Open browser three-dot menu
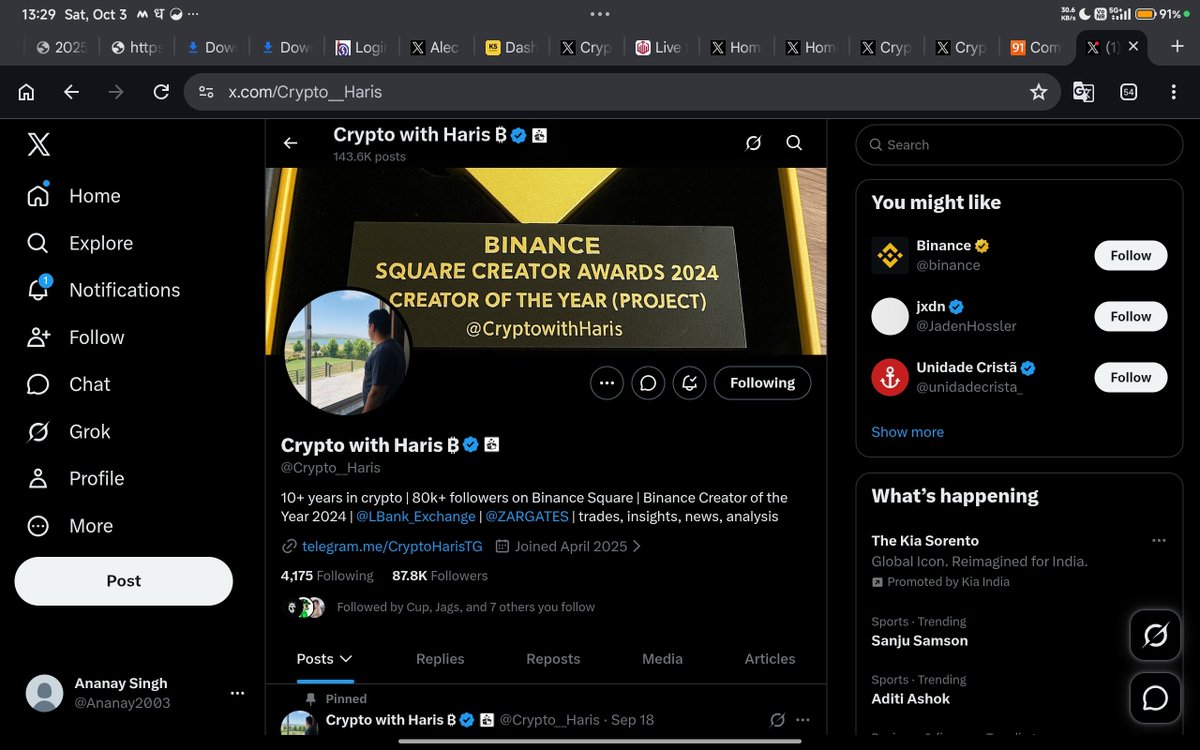Screen dimensions: 1200x750 point(1173,92)
